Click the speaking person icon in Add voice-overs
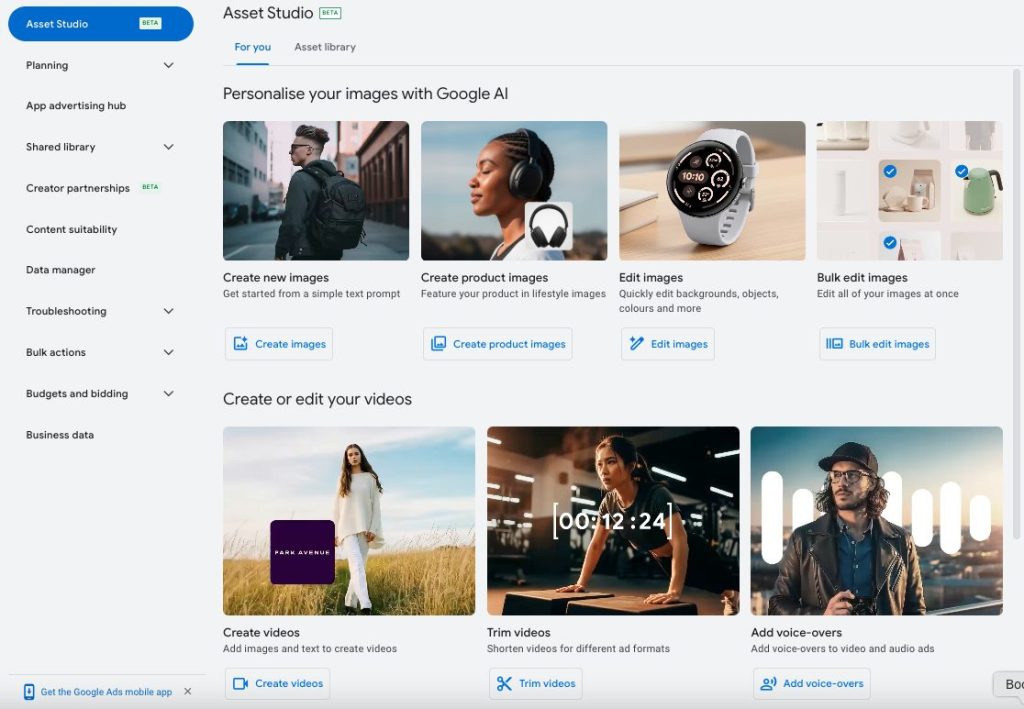 pyautogui.click(x=768, y=684)
